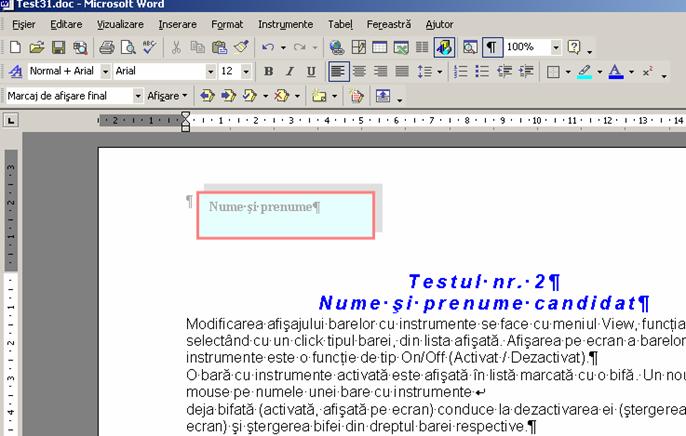
Task: Toggle the show paragraph marks button
Action: point(492,47)
